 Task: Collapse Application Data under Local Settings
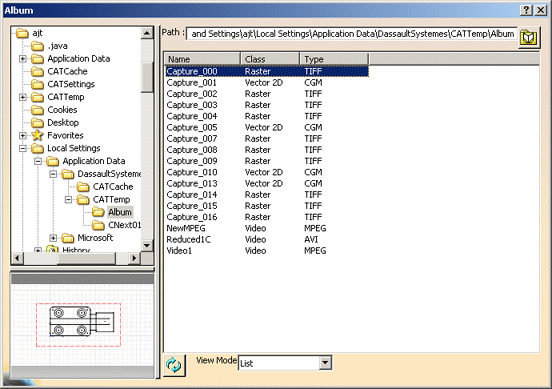[38, 161]
